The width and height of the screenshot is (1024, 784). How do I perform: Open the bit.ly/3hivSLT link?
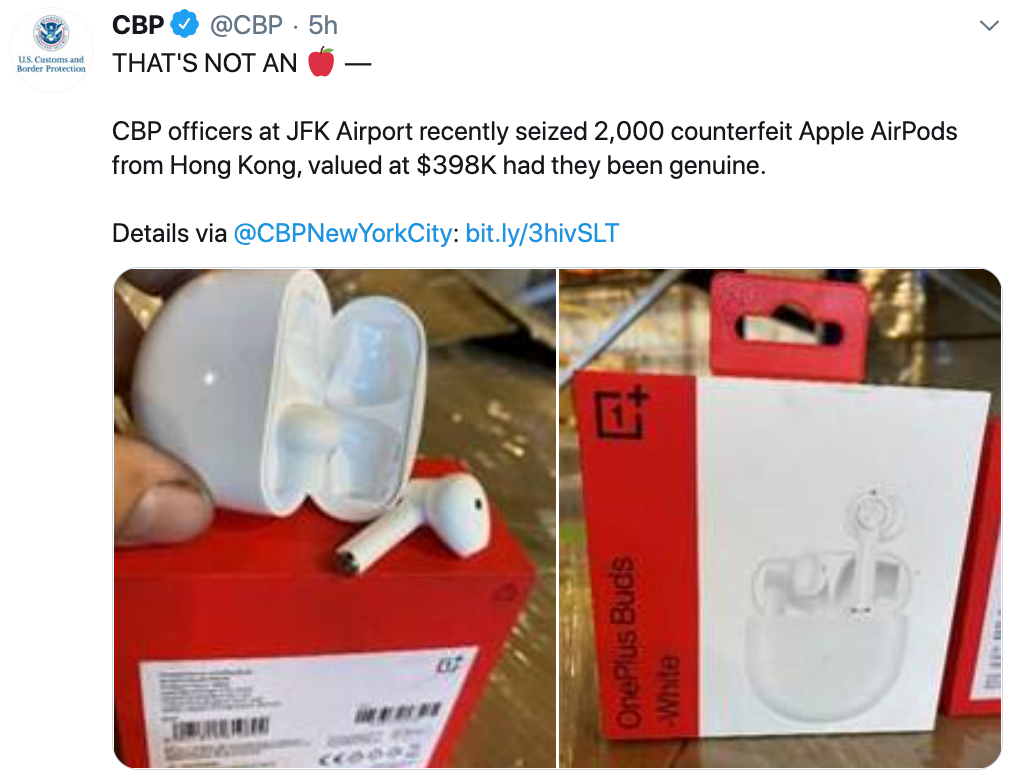click(x=542, y=233)
